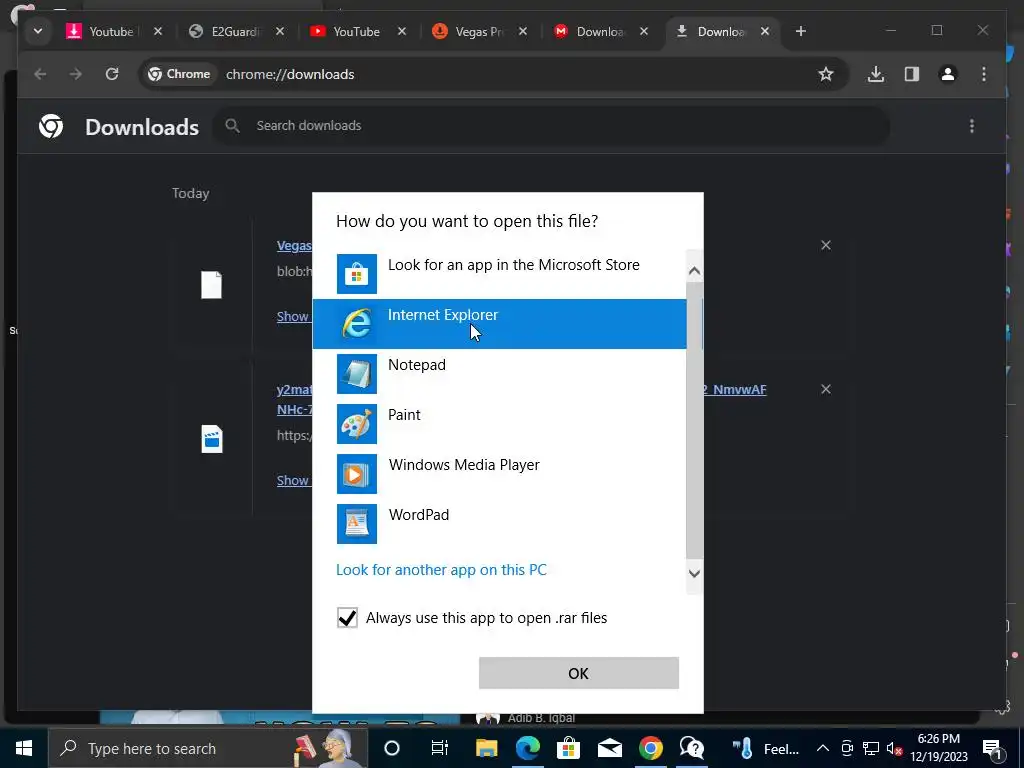The width and height of the screenshot is (1024, 768).
Task: Open the Vegas download file link
Action: coord(294,246)
